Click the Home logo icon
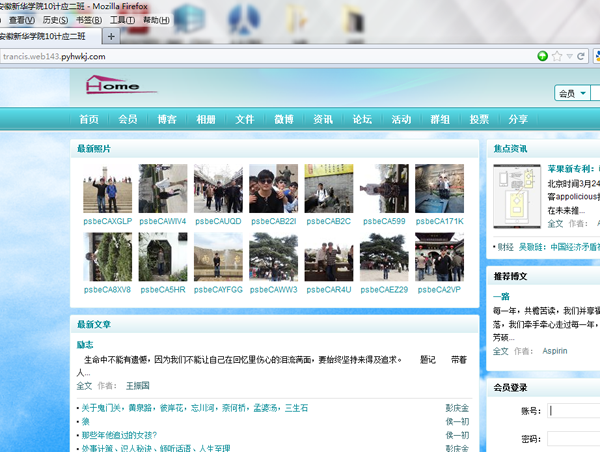The height and width of the screenshot is (452, 600). click(112, 85)
